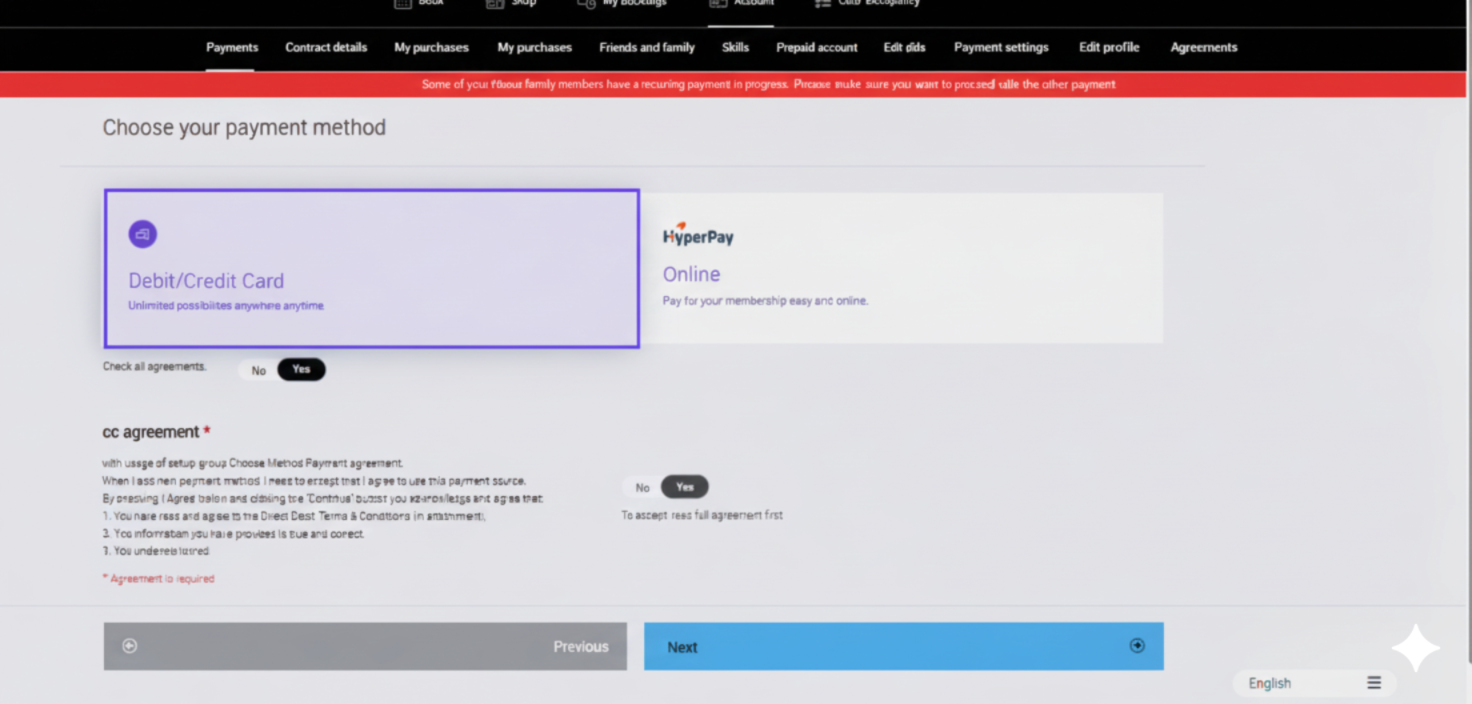Click the right arrow icon on Next
Screen dimensions: 1472x704
point(1137,646)
